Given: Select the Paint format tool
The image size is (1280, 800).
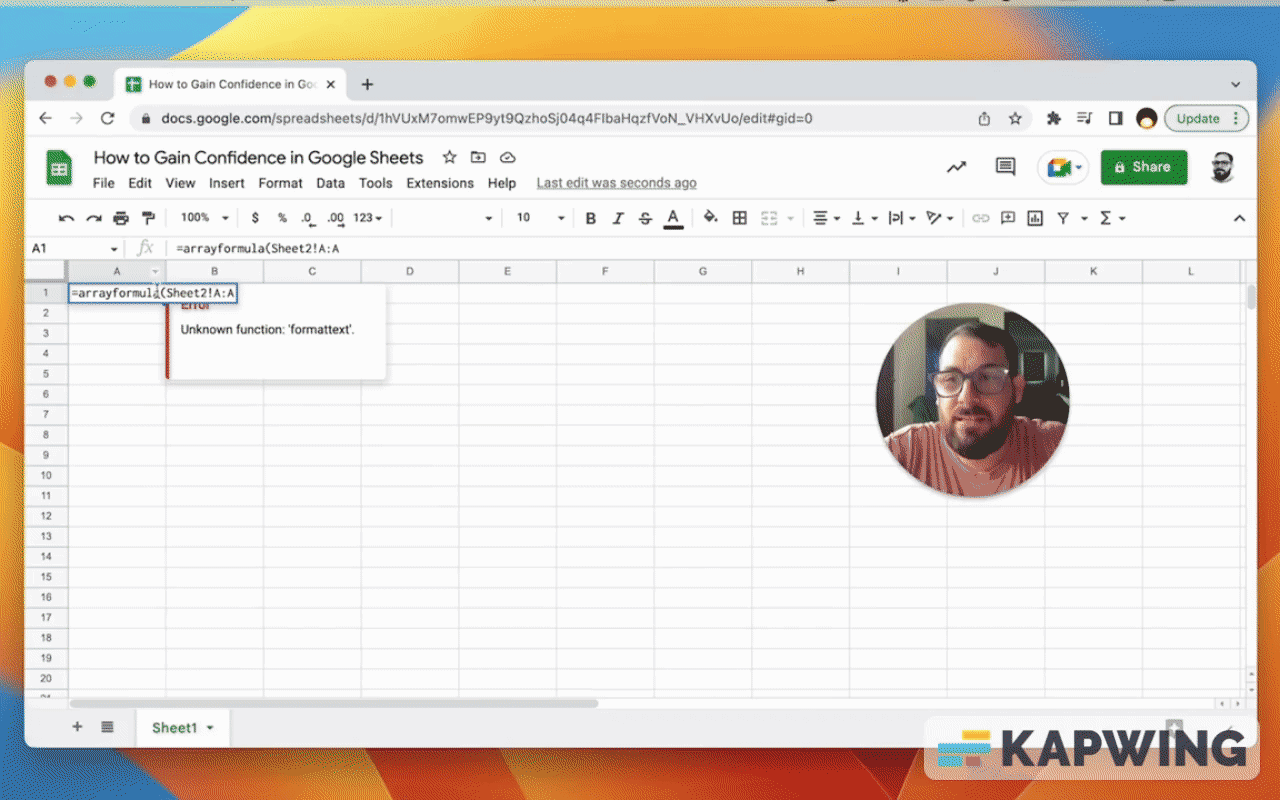Looking at the screenshot, I should tap(148, 218).
